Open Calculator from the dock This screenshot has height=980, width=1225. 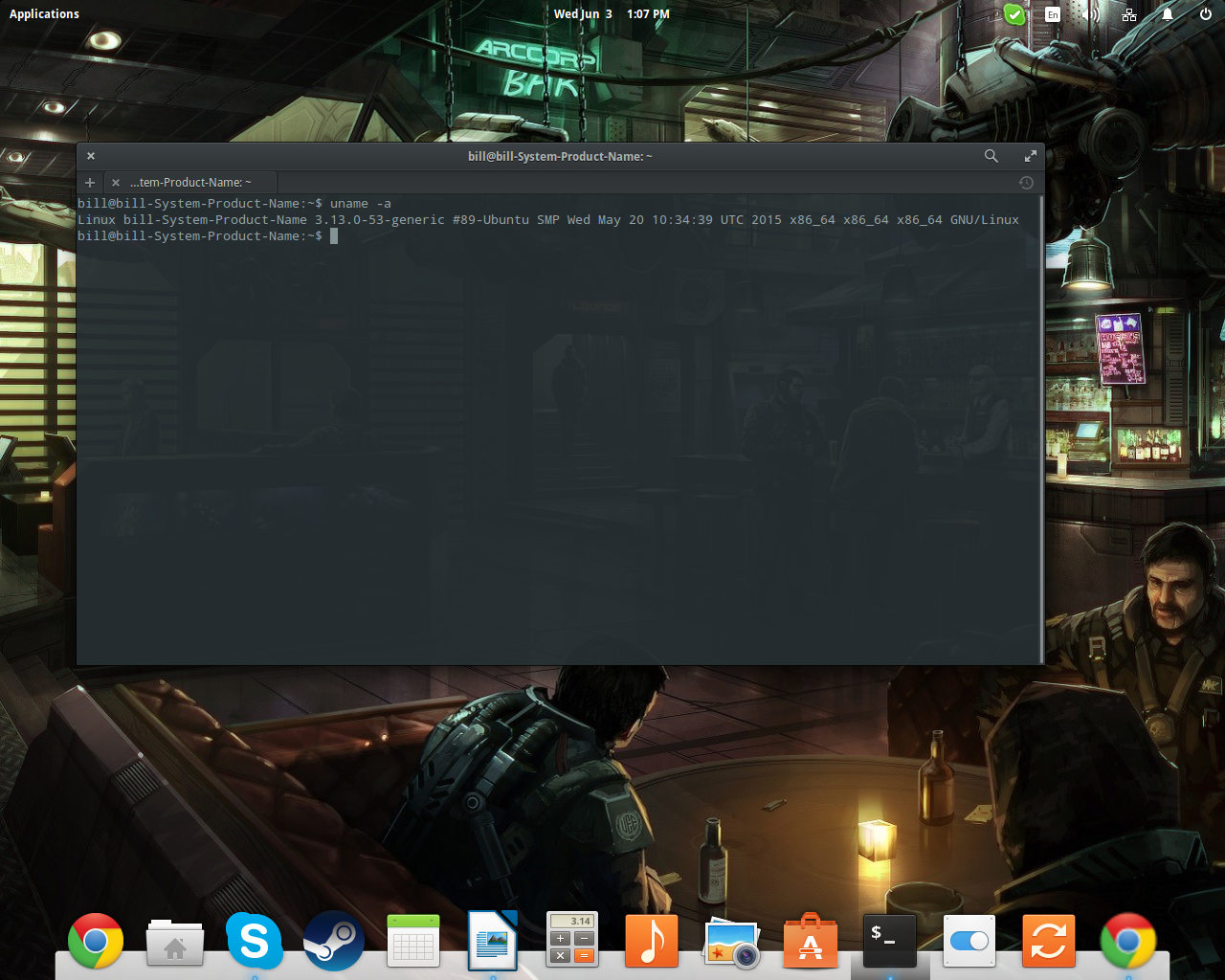click(x=572, y=939)
